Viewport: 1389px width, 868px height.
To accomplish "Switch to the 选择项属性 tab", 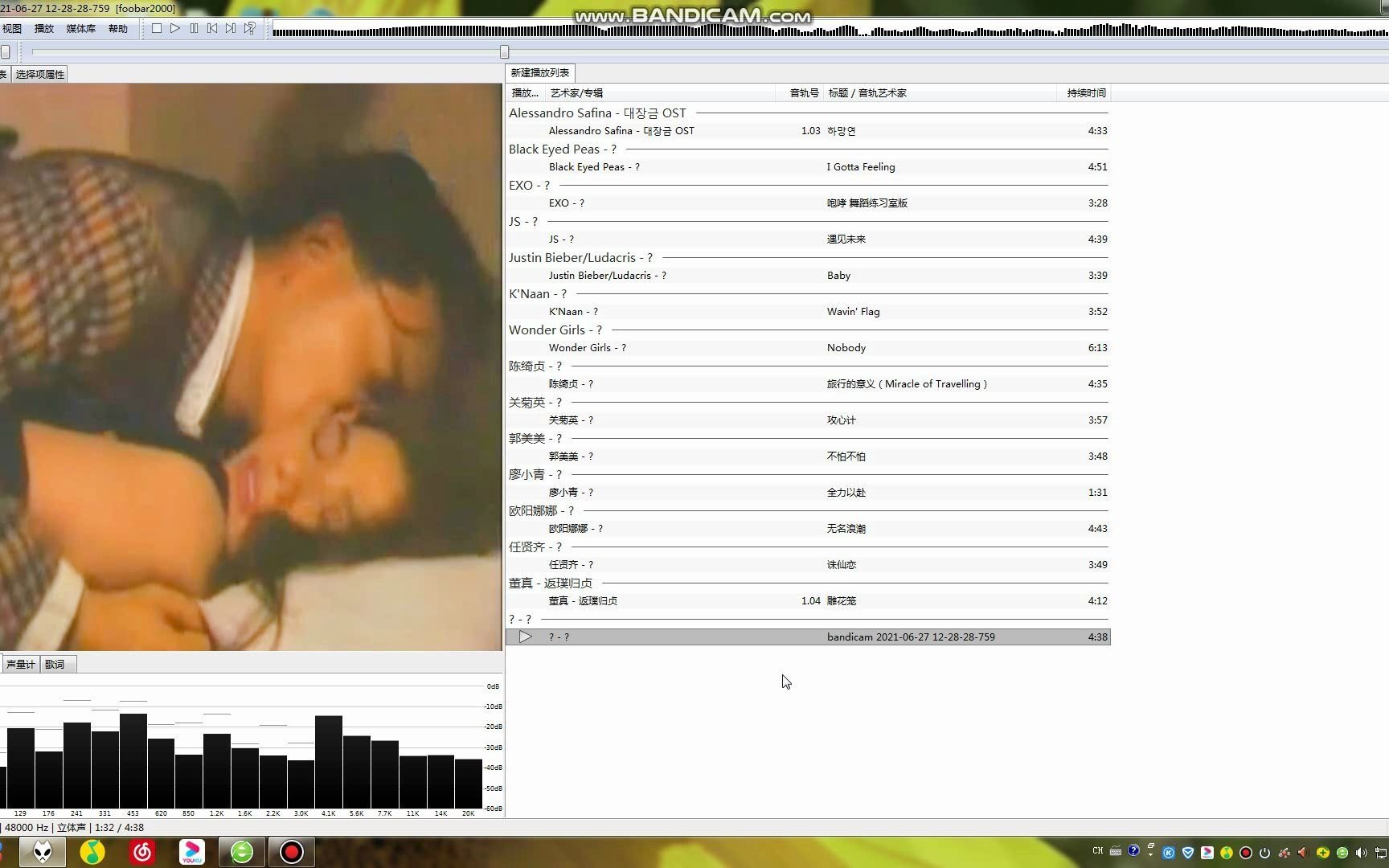I will click(x=40, y=74).
